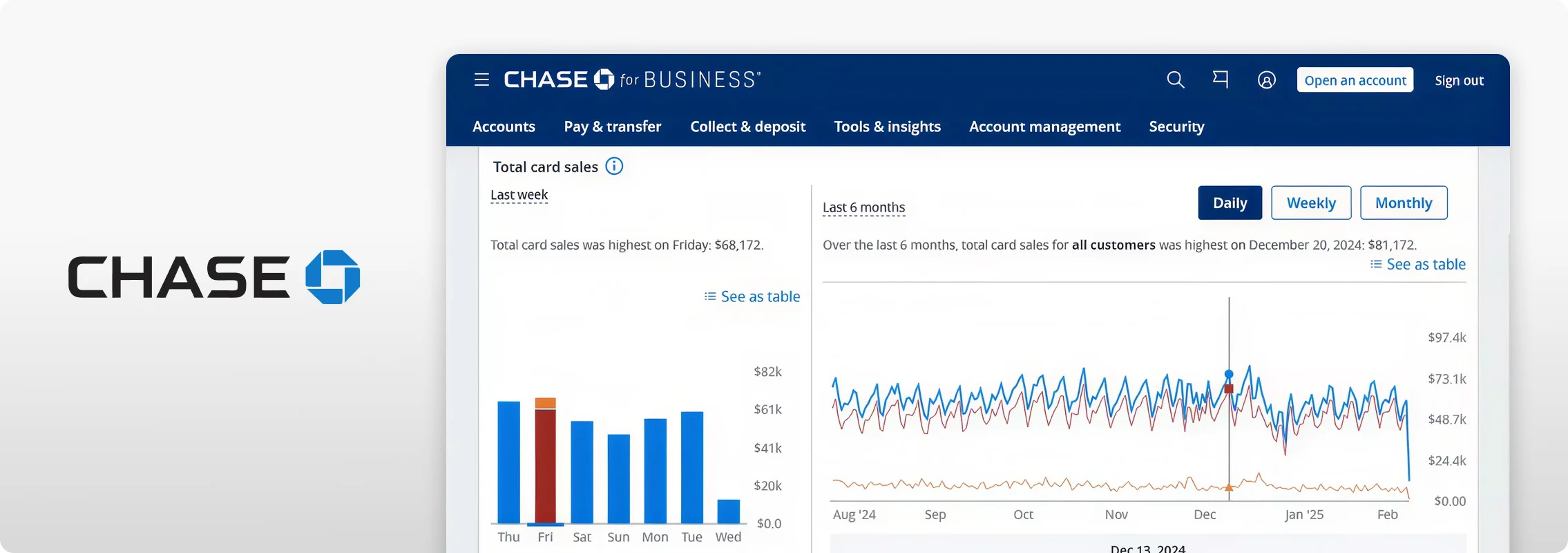Expand the Tools & insights menu

(887, 126)
